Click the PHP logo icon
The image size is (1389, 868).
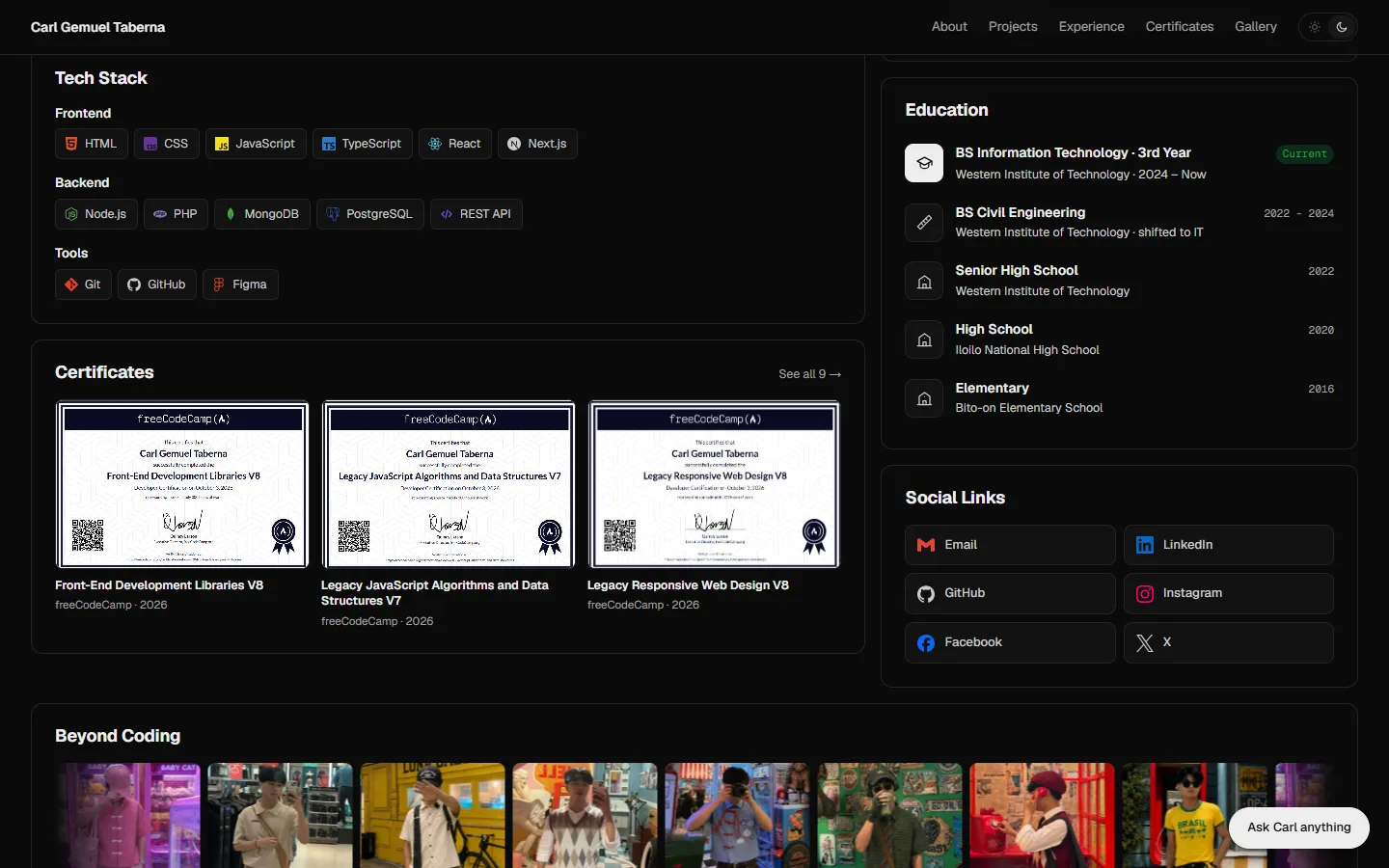[160, 214]
